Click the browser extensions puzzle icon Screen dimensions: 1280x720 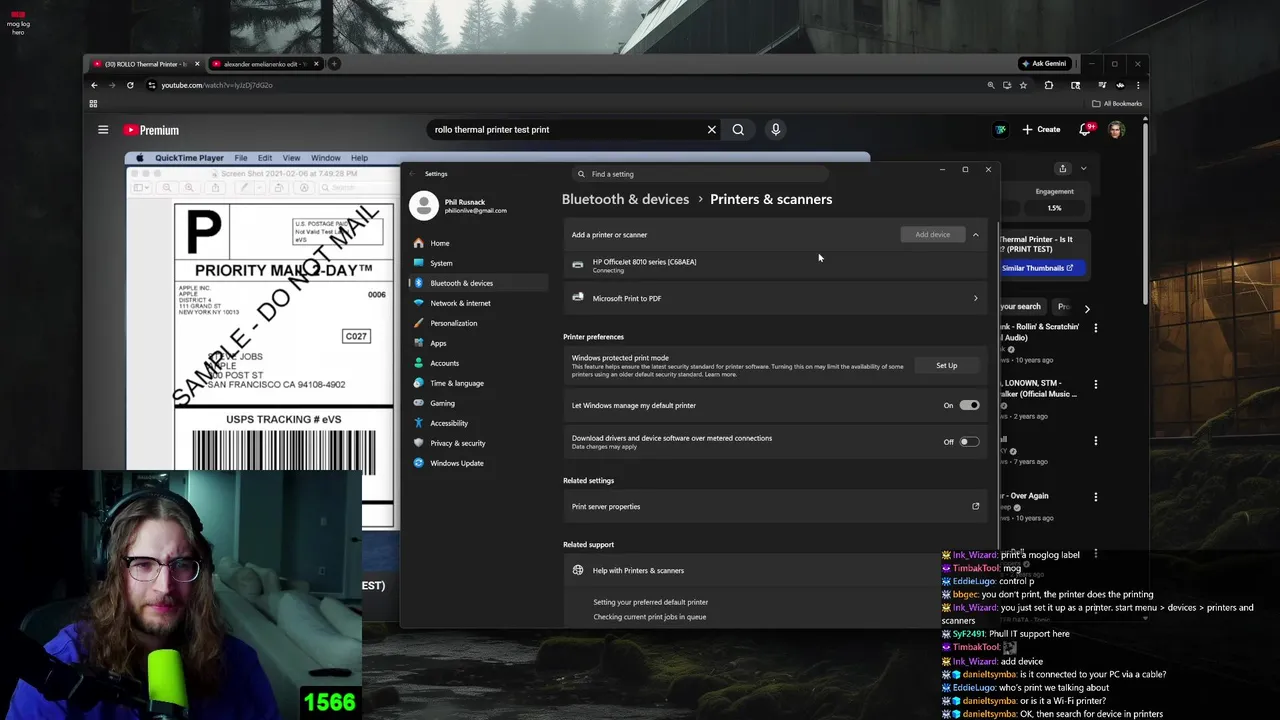(1049, 85)
